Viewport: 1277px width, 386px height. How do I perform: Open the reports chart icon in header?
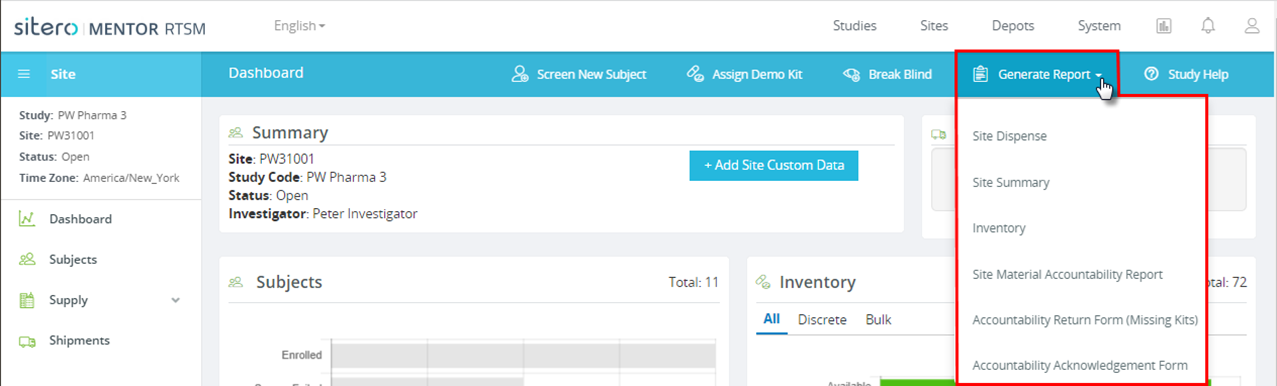coord(1164,26)
